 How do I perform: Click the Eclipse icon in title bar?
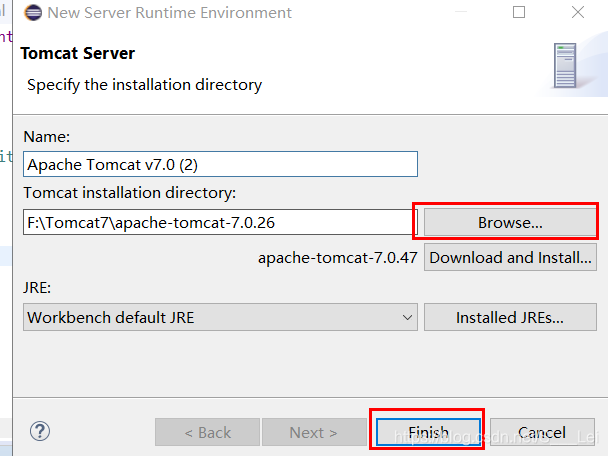(33, 13)
